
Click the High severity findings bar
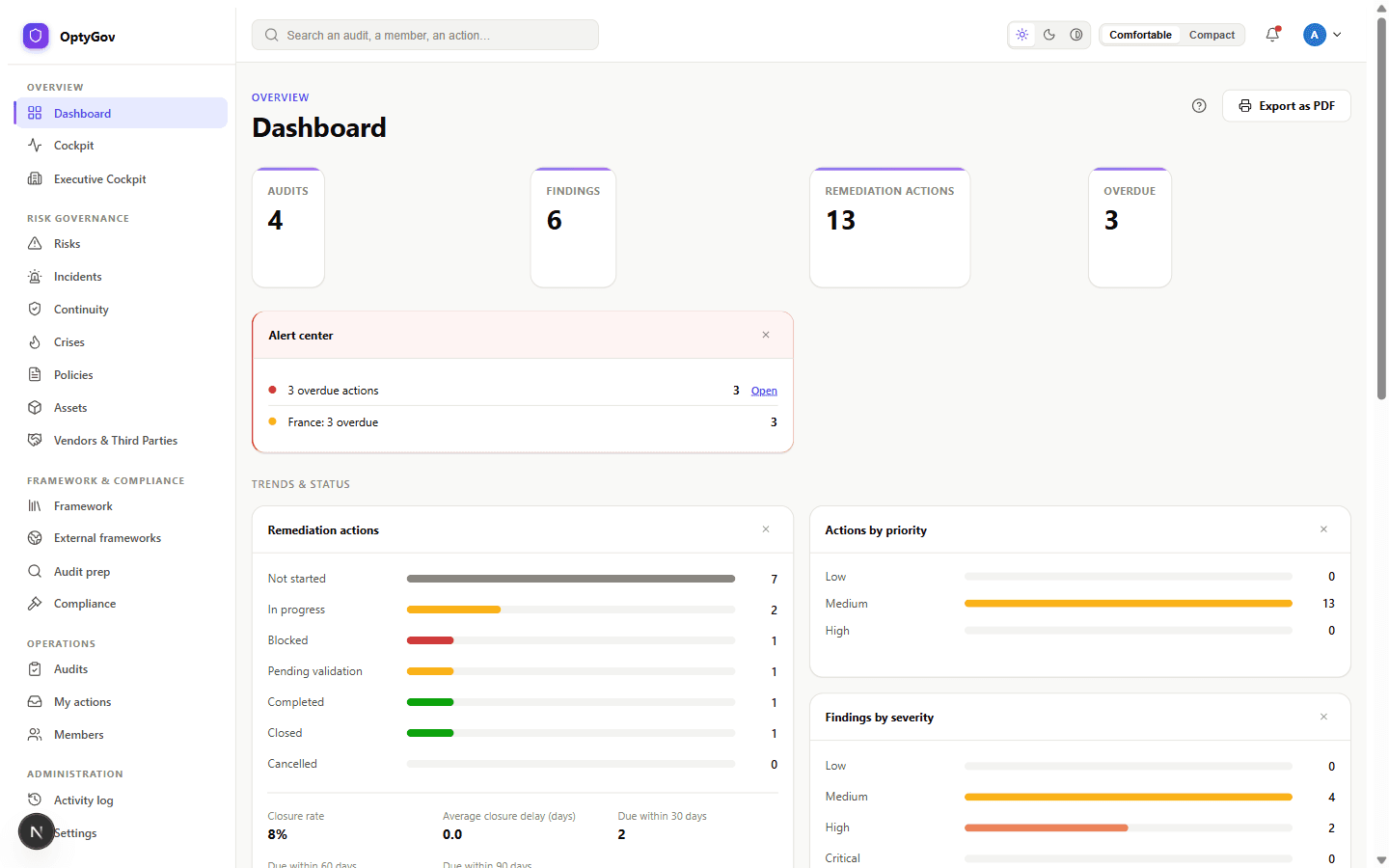click(1129, 827)
